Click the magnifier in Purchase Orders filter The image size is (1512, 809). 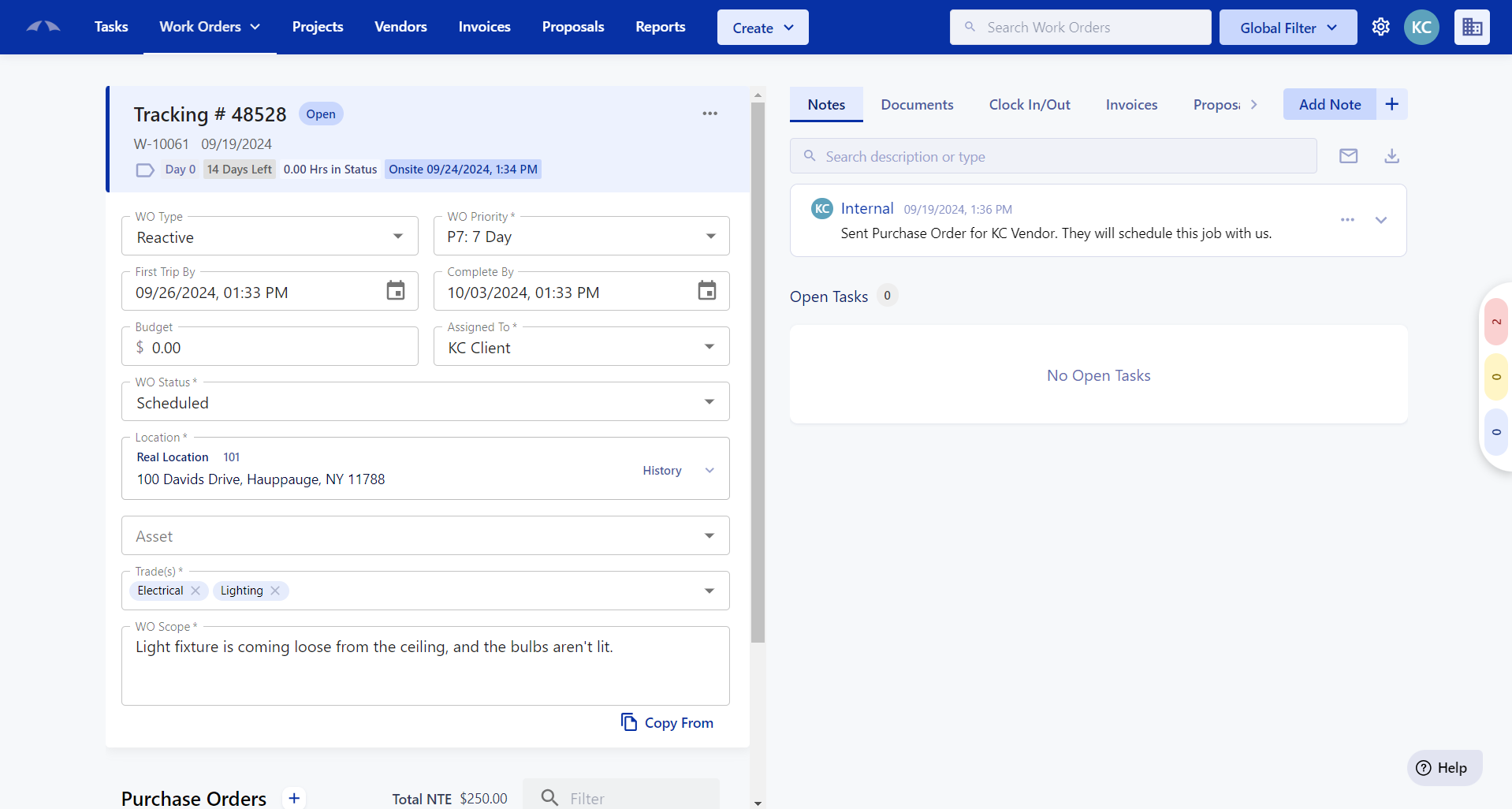tap(550, 798)
